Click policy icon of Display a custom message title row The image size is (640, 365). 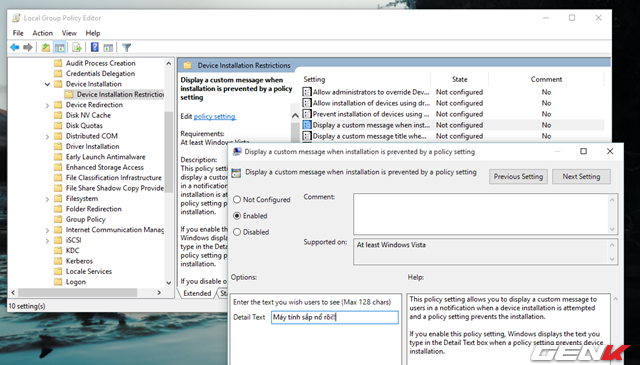pos(307,136)
